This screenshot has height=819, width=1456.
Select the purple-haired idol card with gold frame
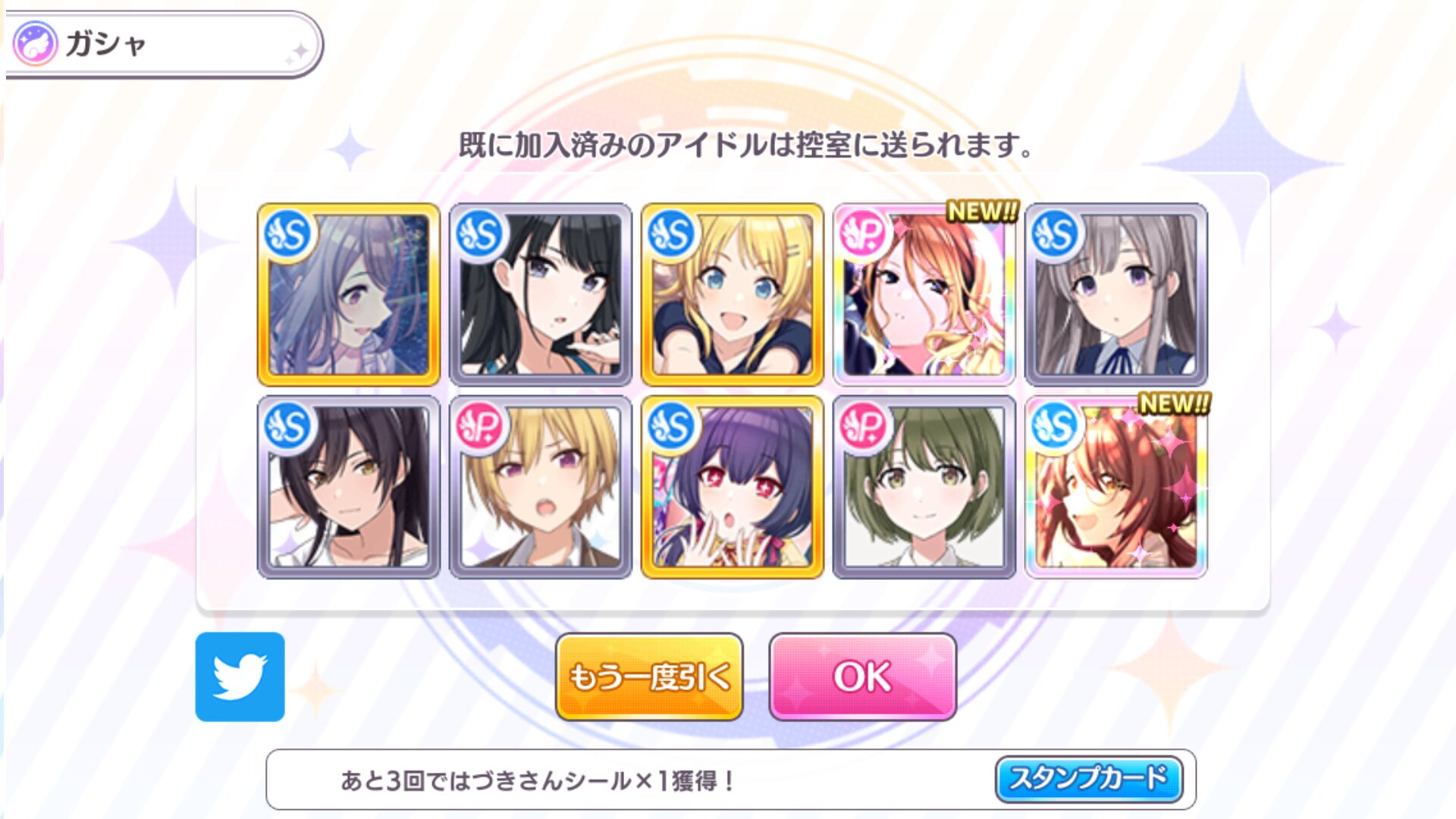pos(348,294)
